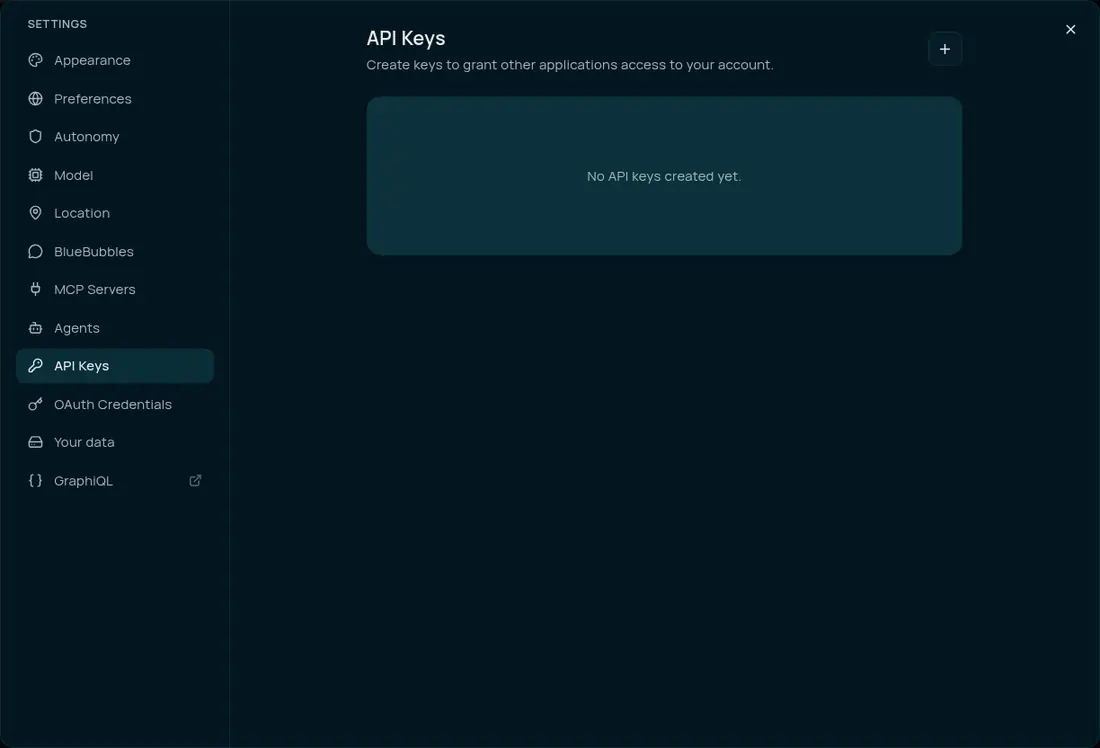Click the key icon beside OAuth Credentials

35,405
